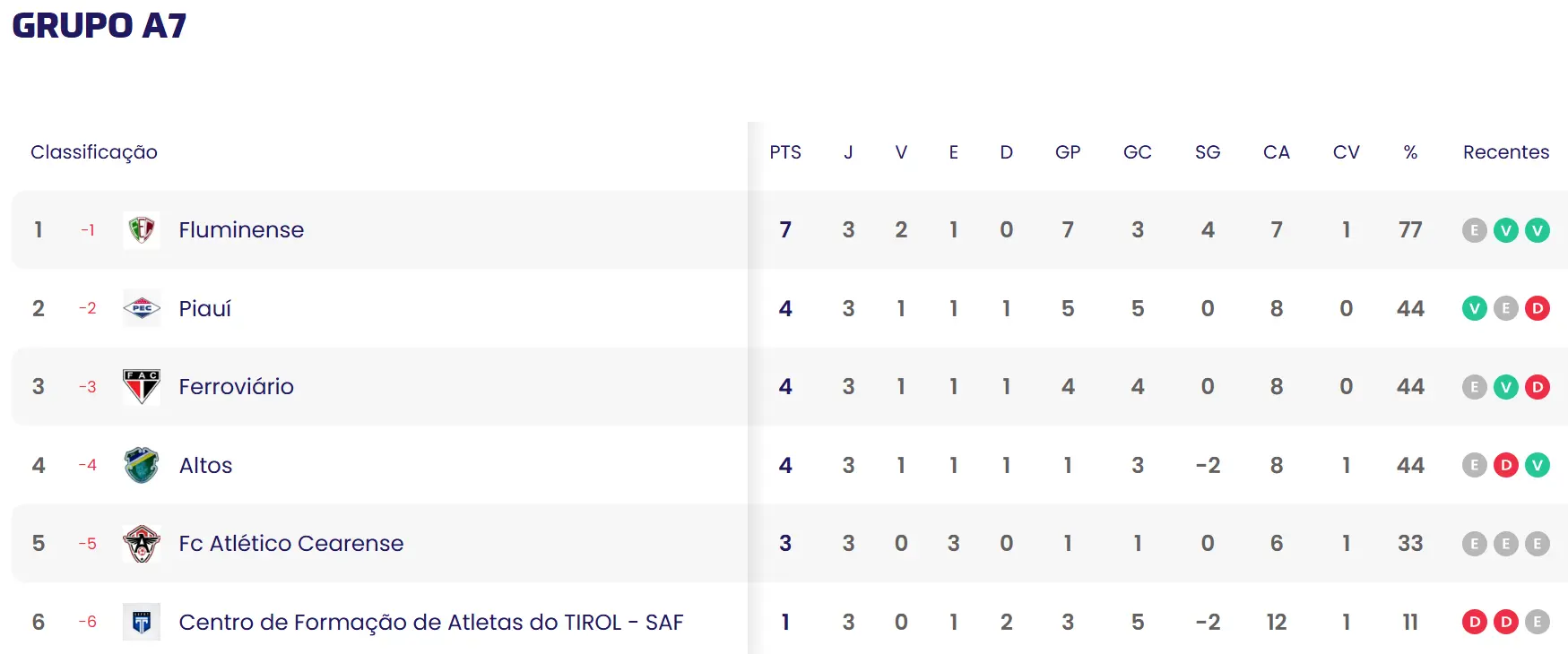Image resolution: width=1568 pixels, height=654 pixels.
Task: Click the PTS column header
Action: [785, 152]
